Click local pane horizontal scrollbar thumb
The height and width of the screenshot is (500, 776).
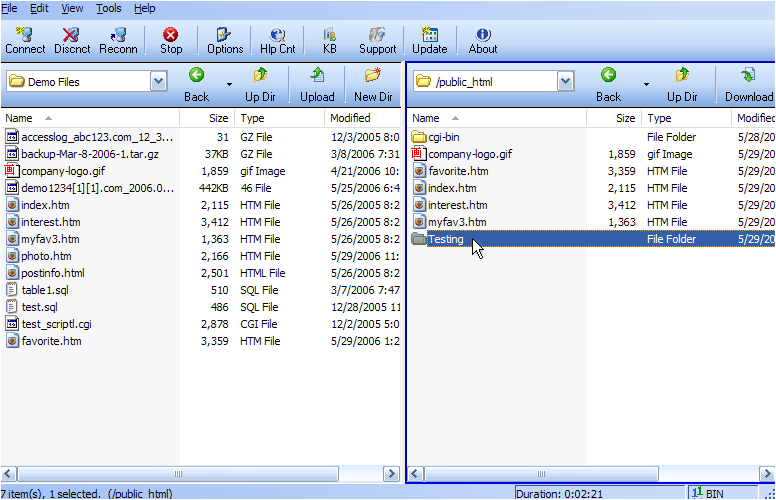(x=178, y=474)
